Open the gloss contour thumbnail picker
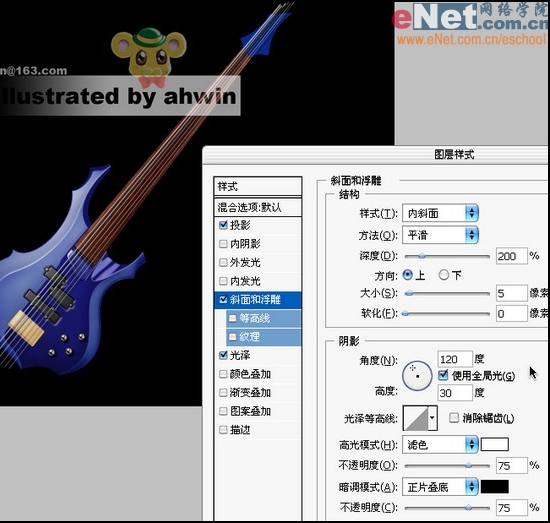This screenshot has height=523, width=550. (x=416, y=418)
